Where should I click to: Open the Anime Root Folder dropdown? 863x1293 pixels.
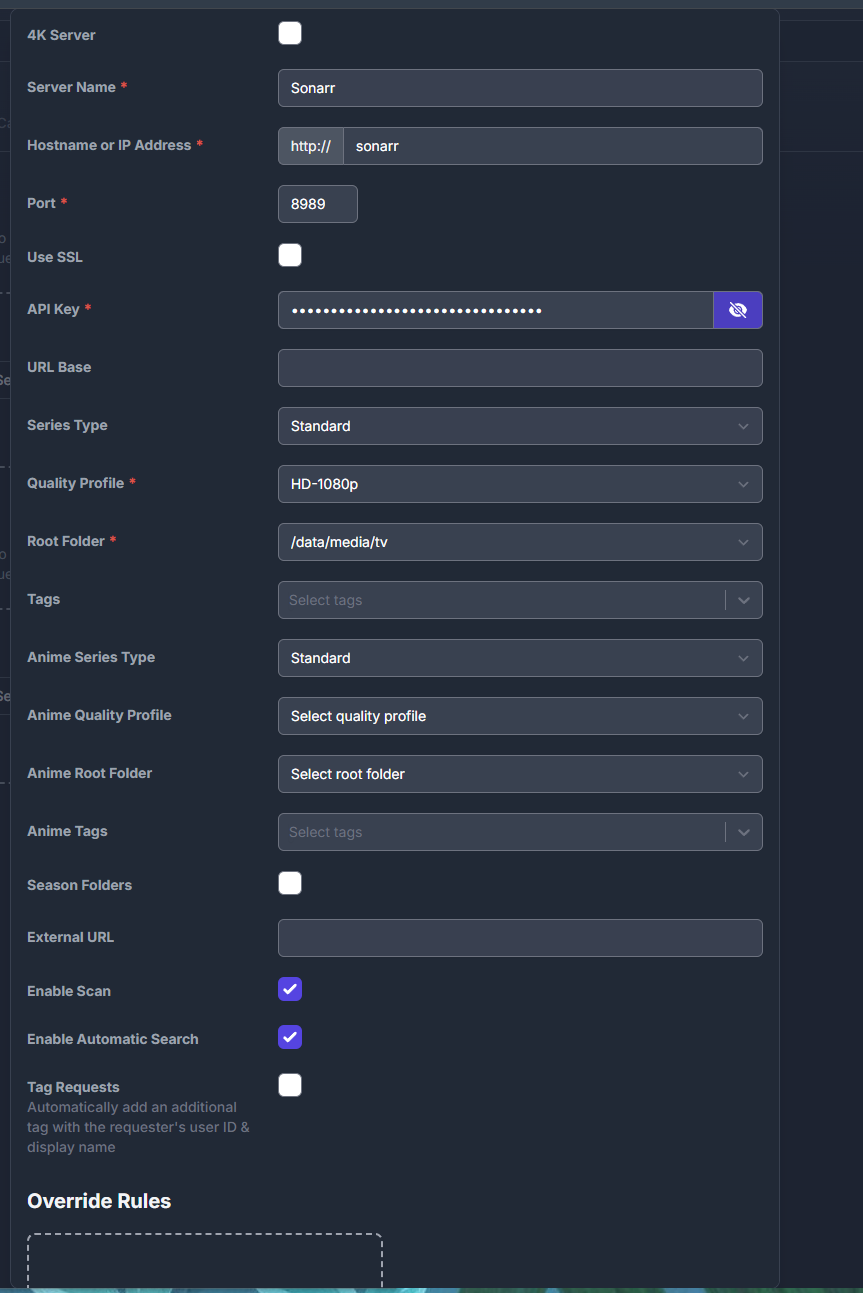520,774
